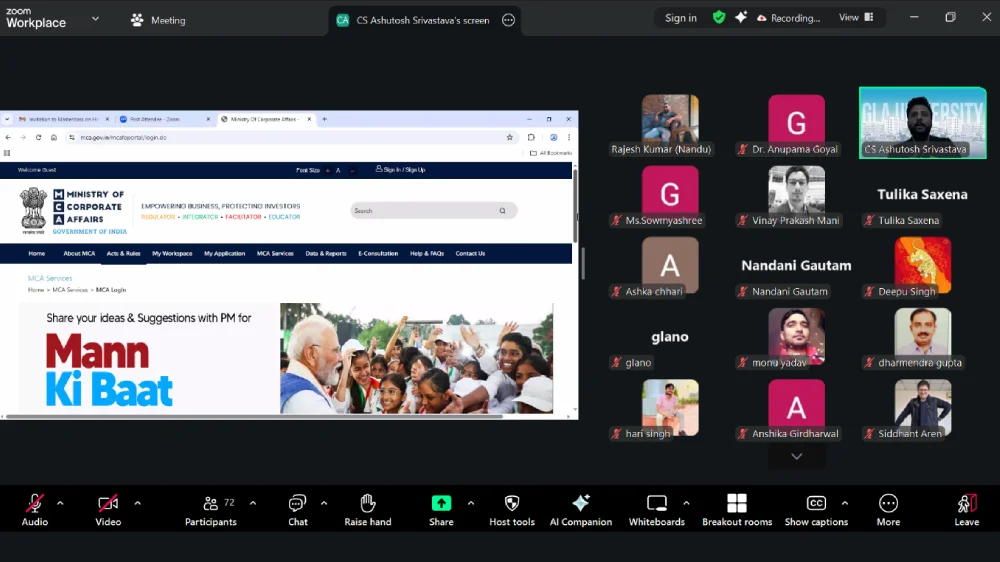The image size is (1000, 562).
Task: Open Whiteboards
Action: [656, 508]
